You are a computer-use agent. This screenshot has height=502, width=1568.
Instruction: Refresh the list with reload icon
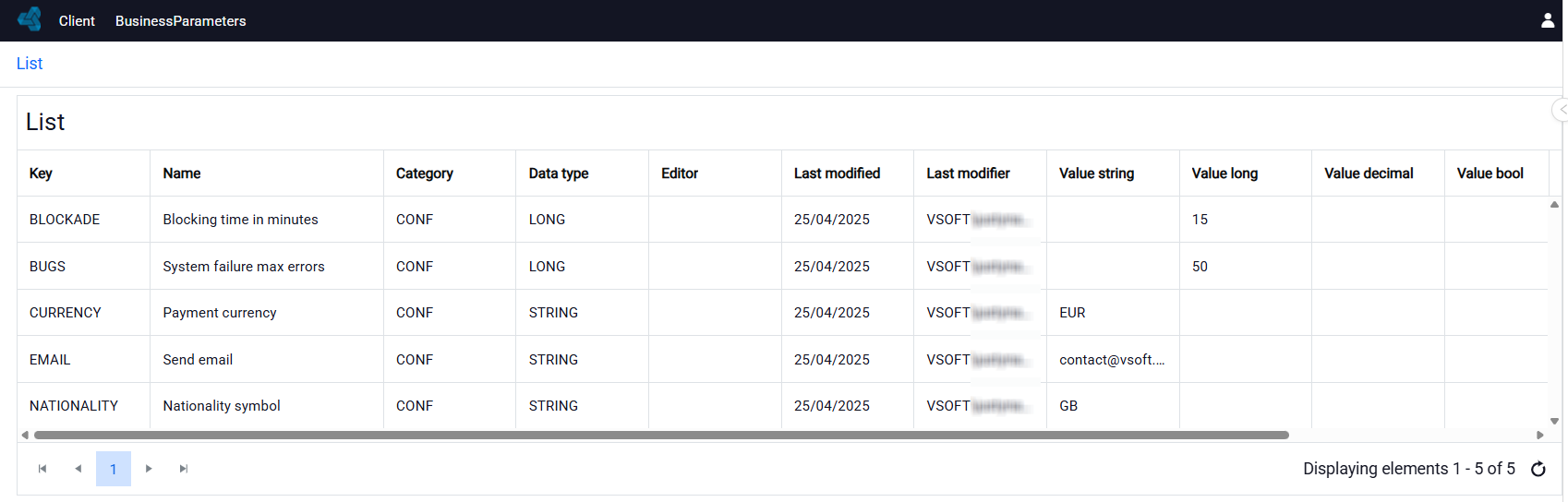1538,469
